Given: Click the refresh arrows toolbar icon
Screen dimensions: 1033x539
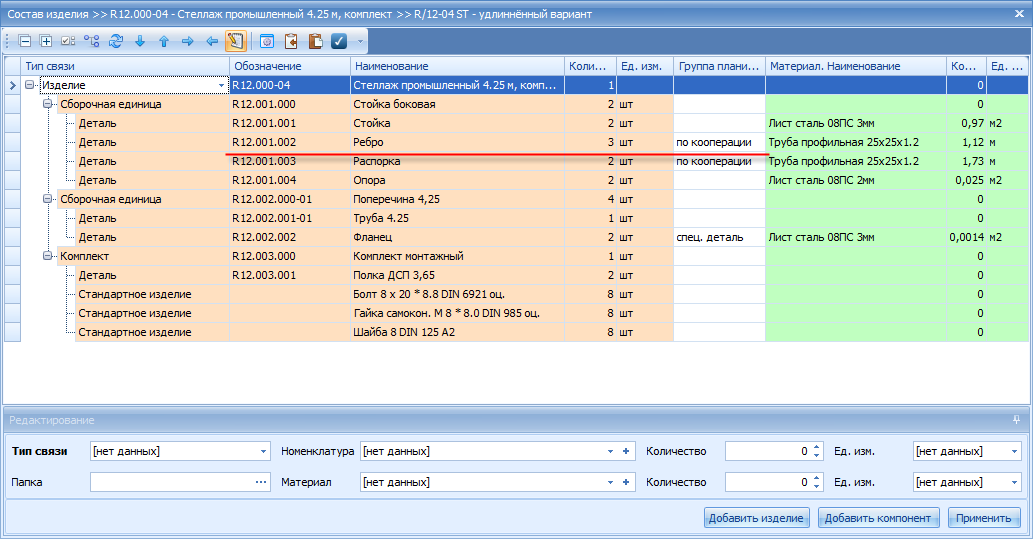Looking at the screenshot, I should click(x=116, y=42).
